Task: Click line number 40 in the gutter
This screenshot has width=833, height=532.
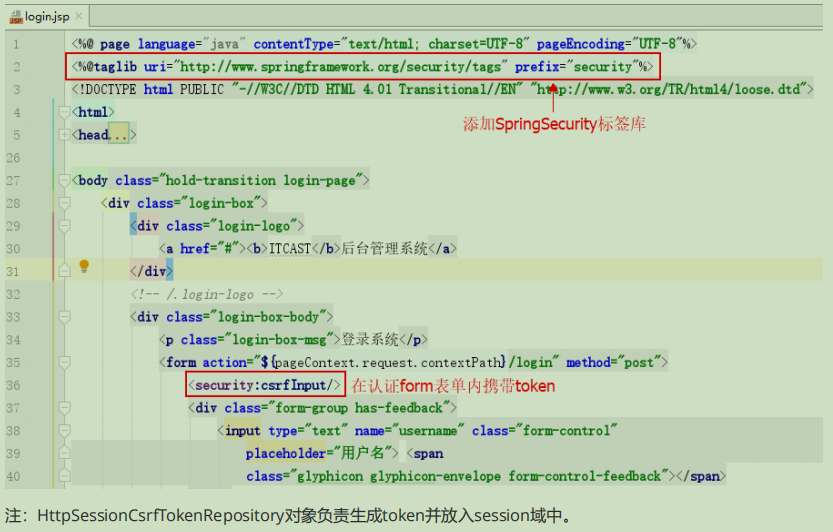Action: (13, 476)
